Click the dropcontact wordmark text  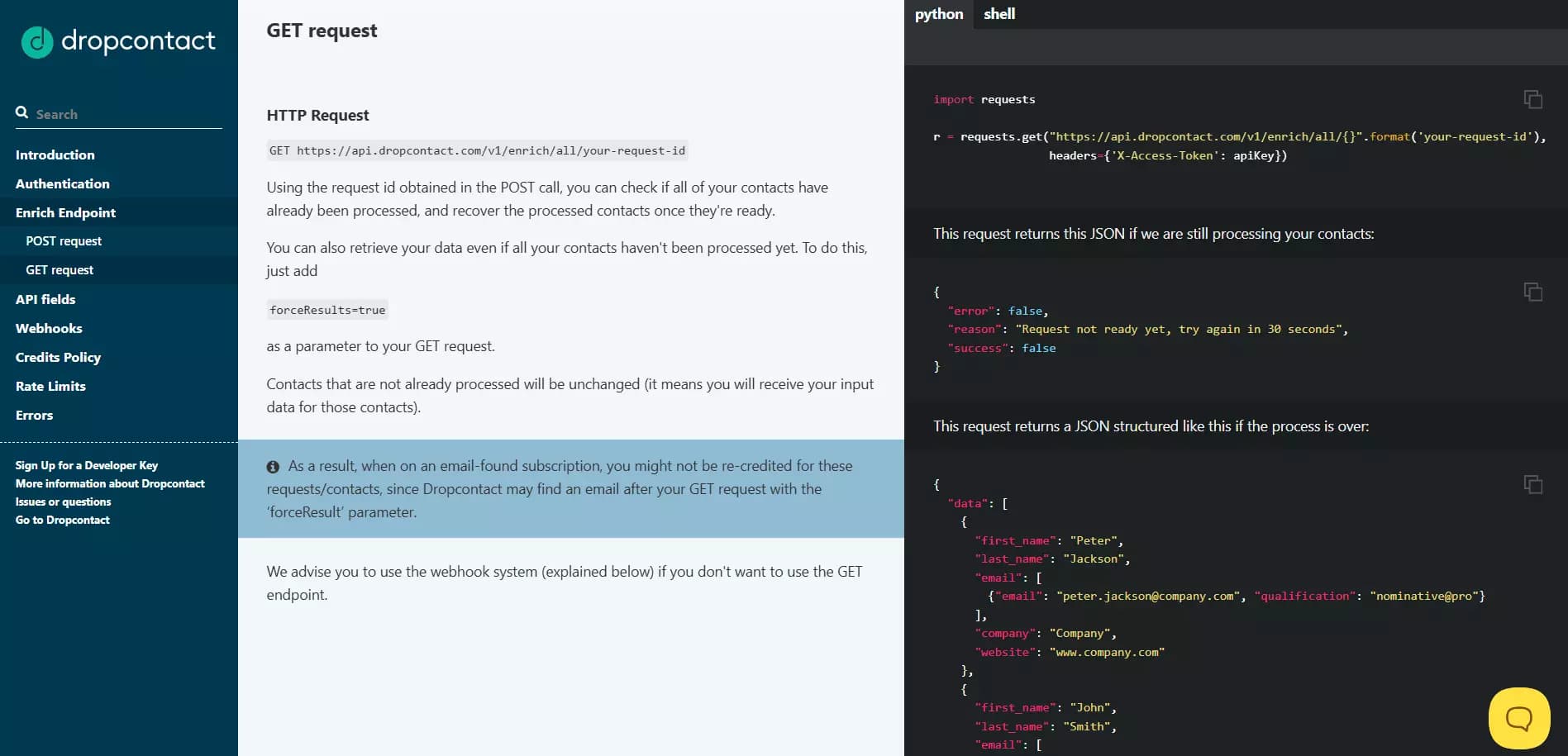138,40
